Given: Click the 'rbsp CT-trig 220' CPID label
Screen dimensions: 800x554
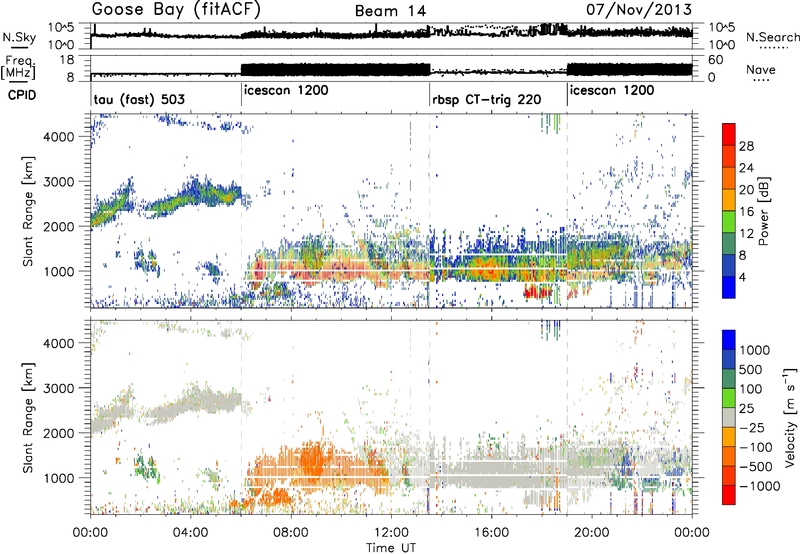Looking at the screenshot, I should (487, 100).
